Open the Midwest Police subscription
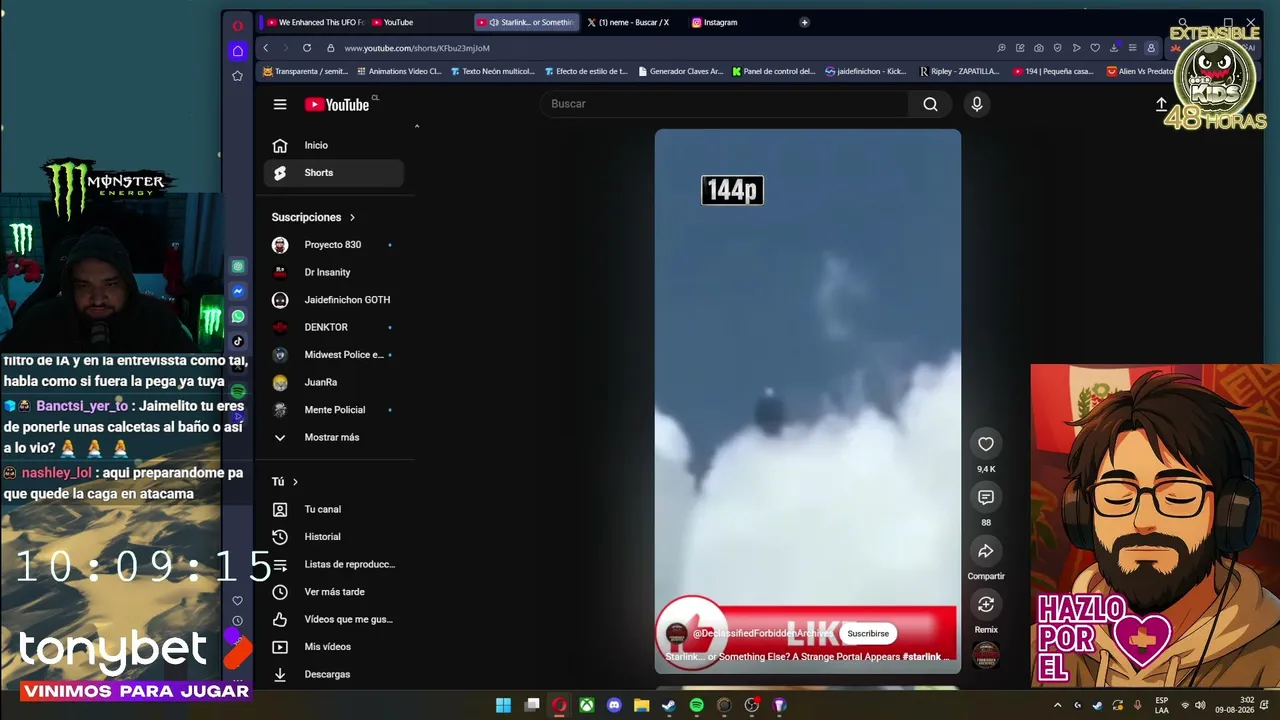 pyautogui.click(x=334, y=355)
